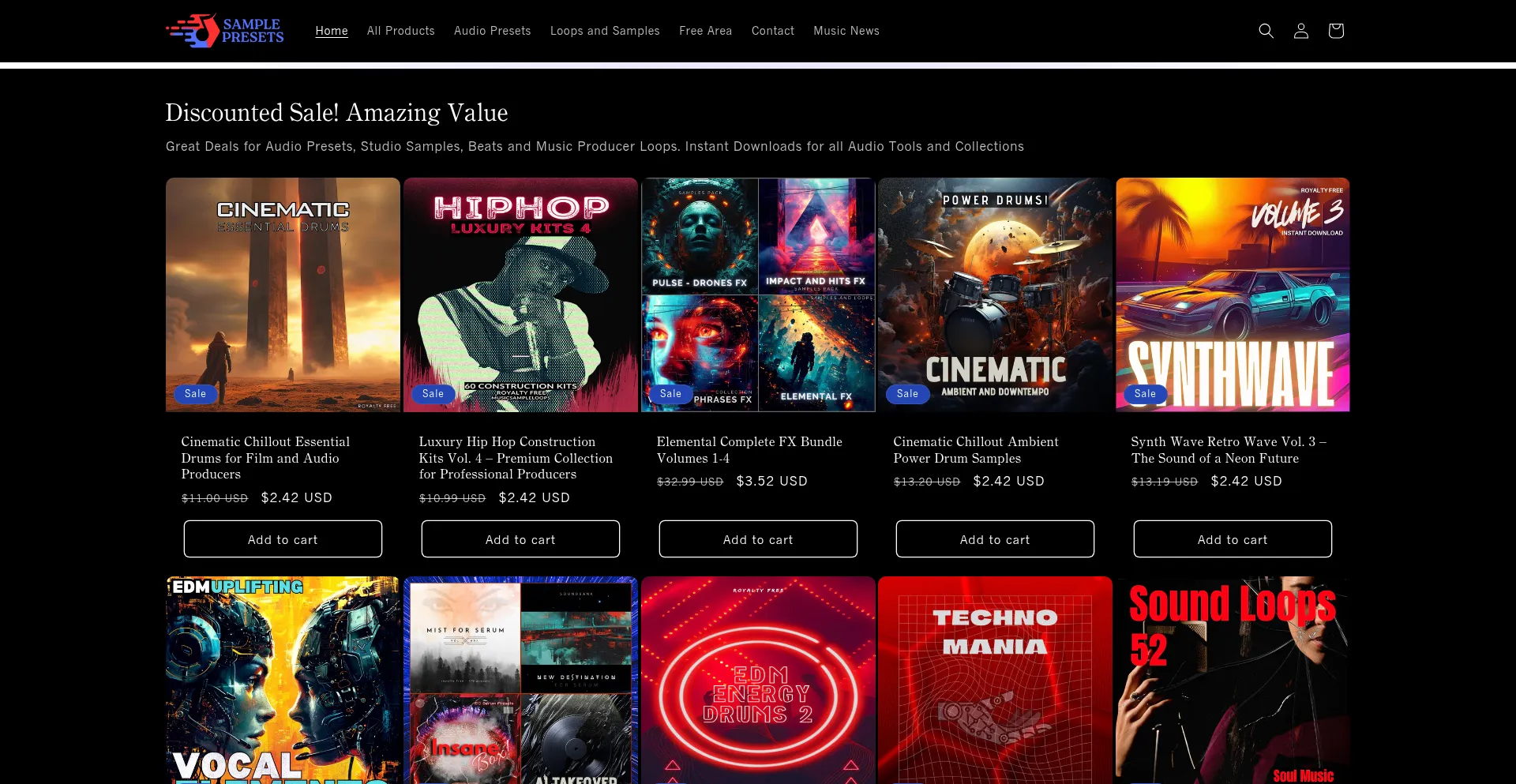Click the Great Deals for Audio Presets subtitle
Screen dimensions: 1516x784
[x=595, y=147]
